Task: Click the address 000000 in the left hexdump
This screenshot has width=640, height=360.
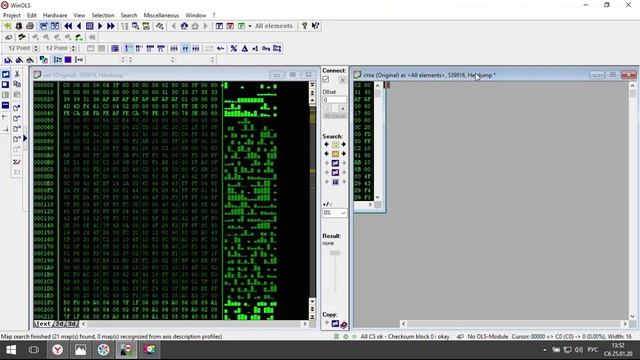Action: [44, 85]
